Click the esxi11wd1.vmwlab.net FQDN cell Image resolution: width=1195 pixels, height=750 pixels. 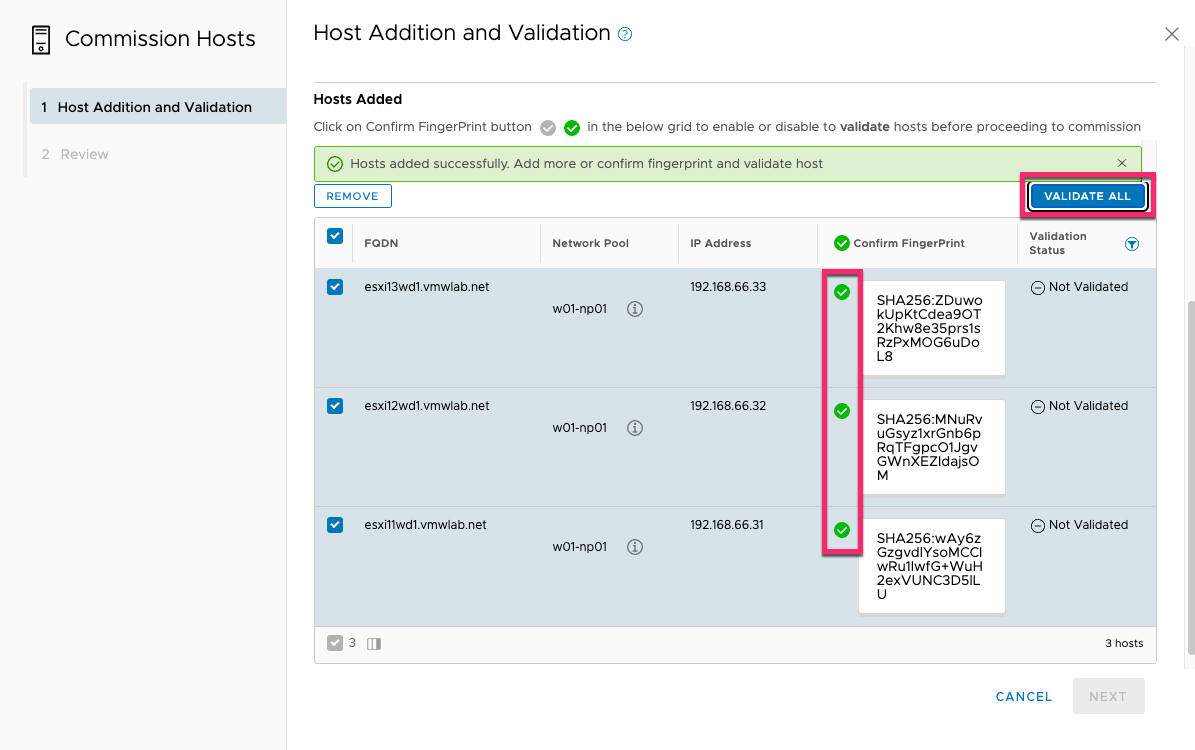click(x=425, y=524)
